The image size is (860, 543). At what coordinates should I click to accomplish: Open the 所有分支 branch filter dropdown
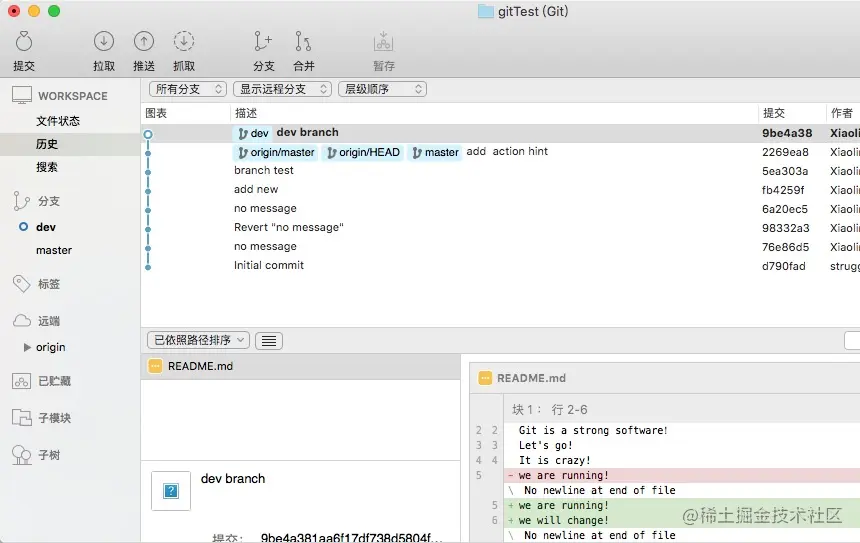pos(188,89)
